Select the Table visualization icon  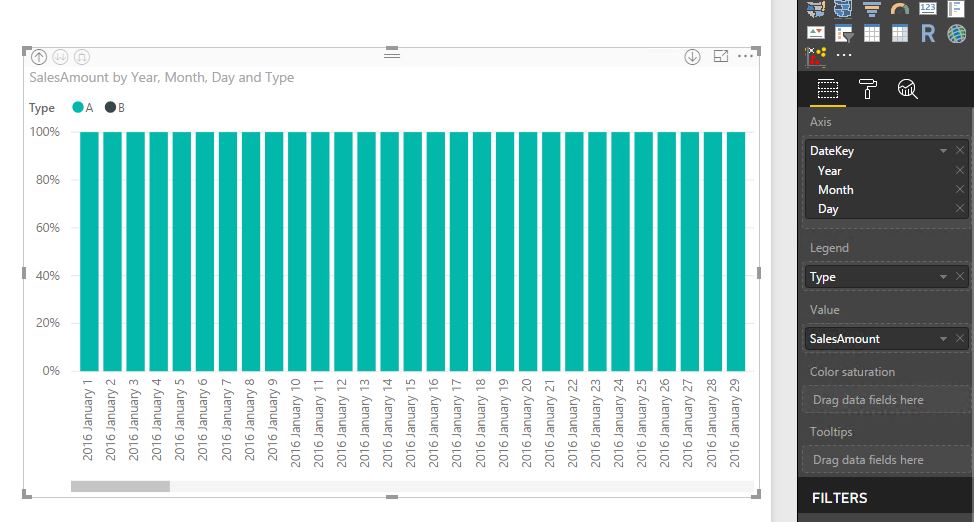(x=872, y=33)
